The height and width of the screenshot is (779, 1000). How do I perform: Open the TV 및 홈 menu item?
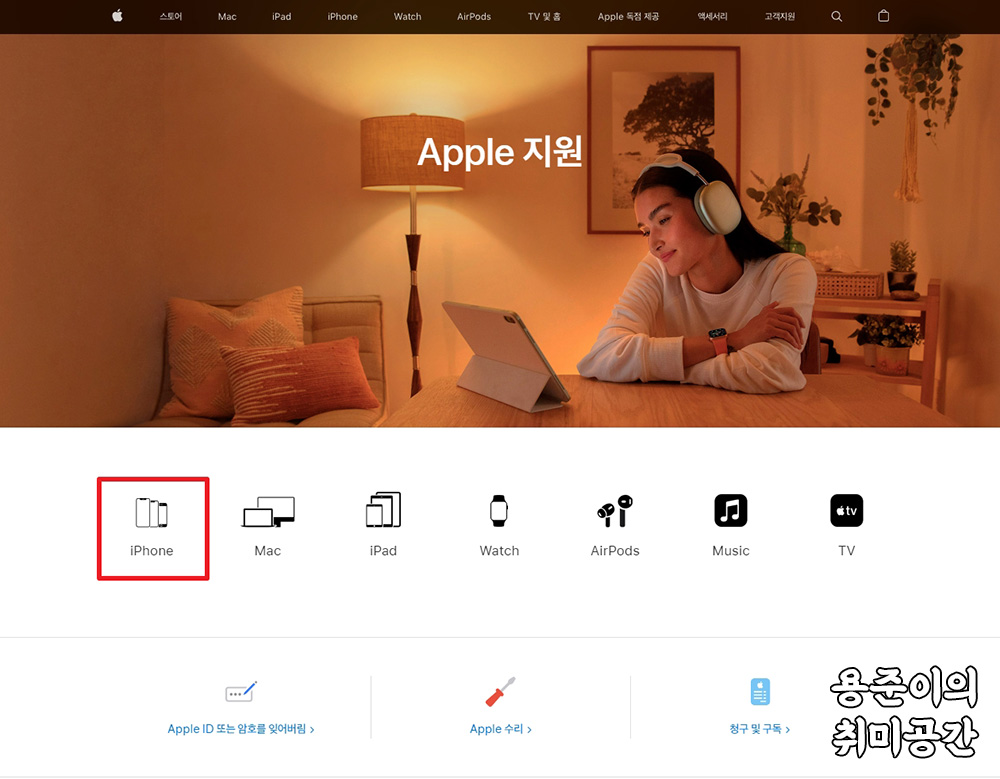[x=544, y=17]
